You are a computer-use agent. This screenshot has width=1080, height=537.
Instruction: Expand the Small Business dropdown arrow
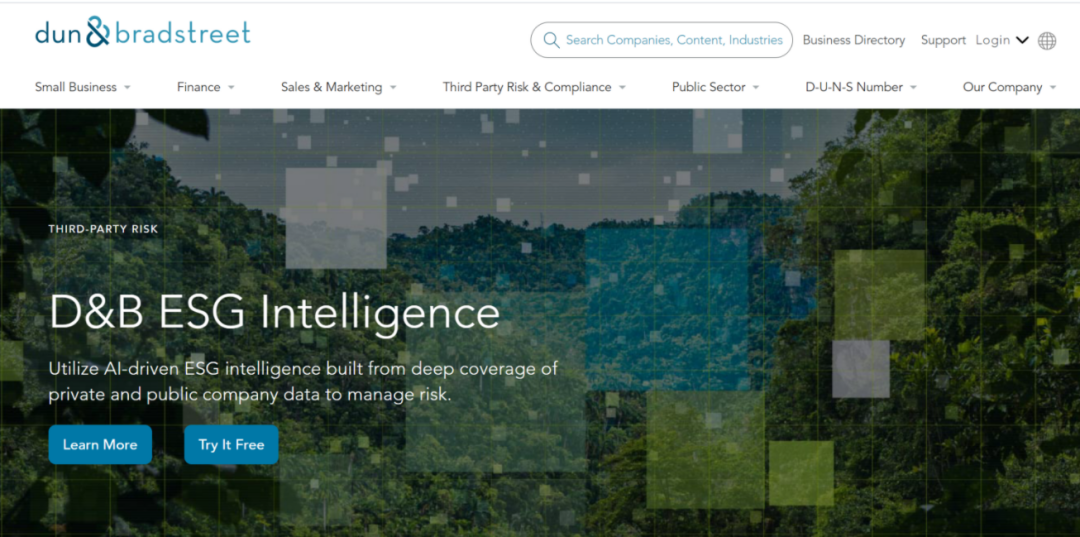(127, 87)
